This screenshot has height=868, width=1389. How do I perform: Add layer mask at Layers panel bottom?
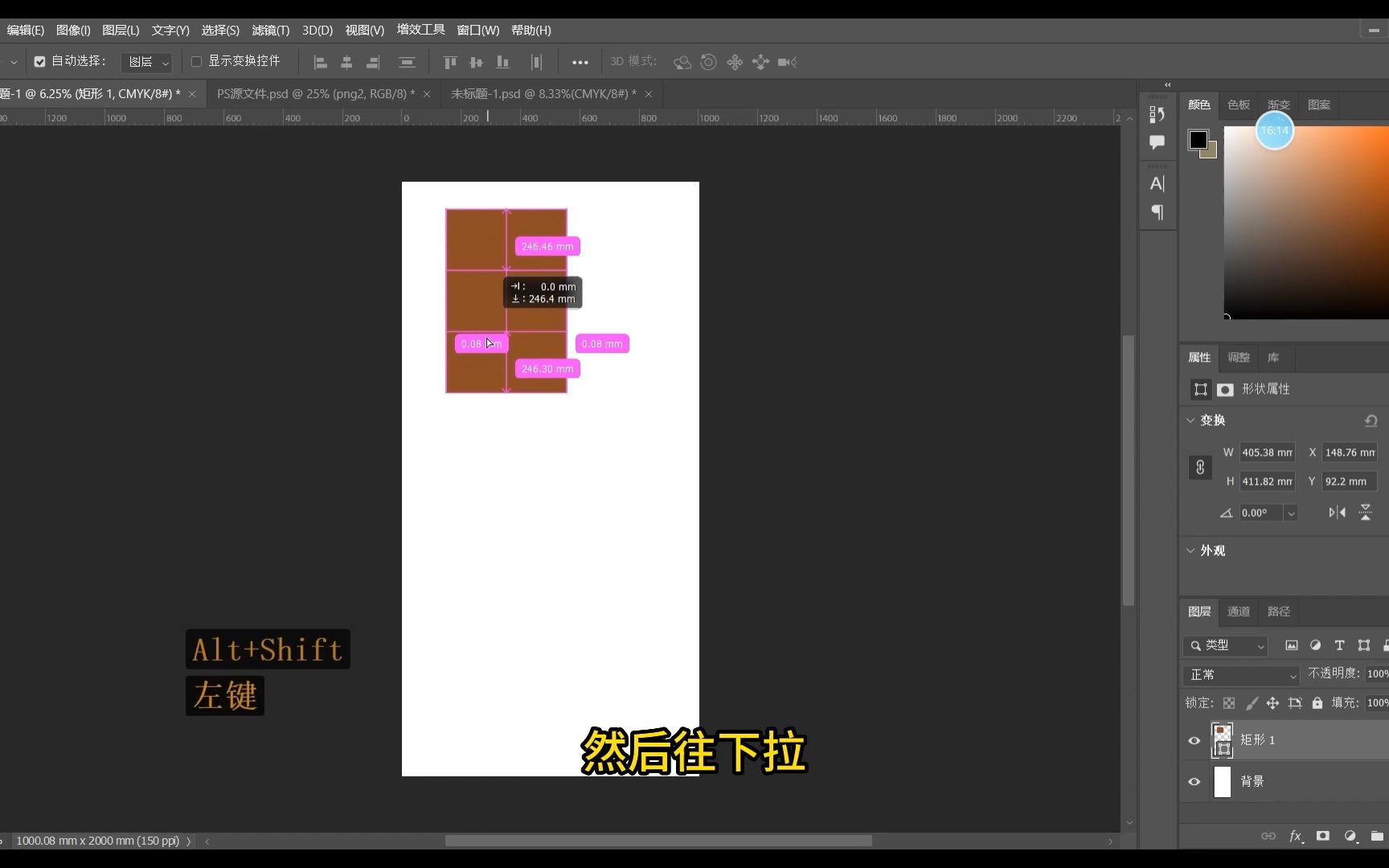pyautogui.click(x=1323, y=836)
